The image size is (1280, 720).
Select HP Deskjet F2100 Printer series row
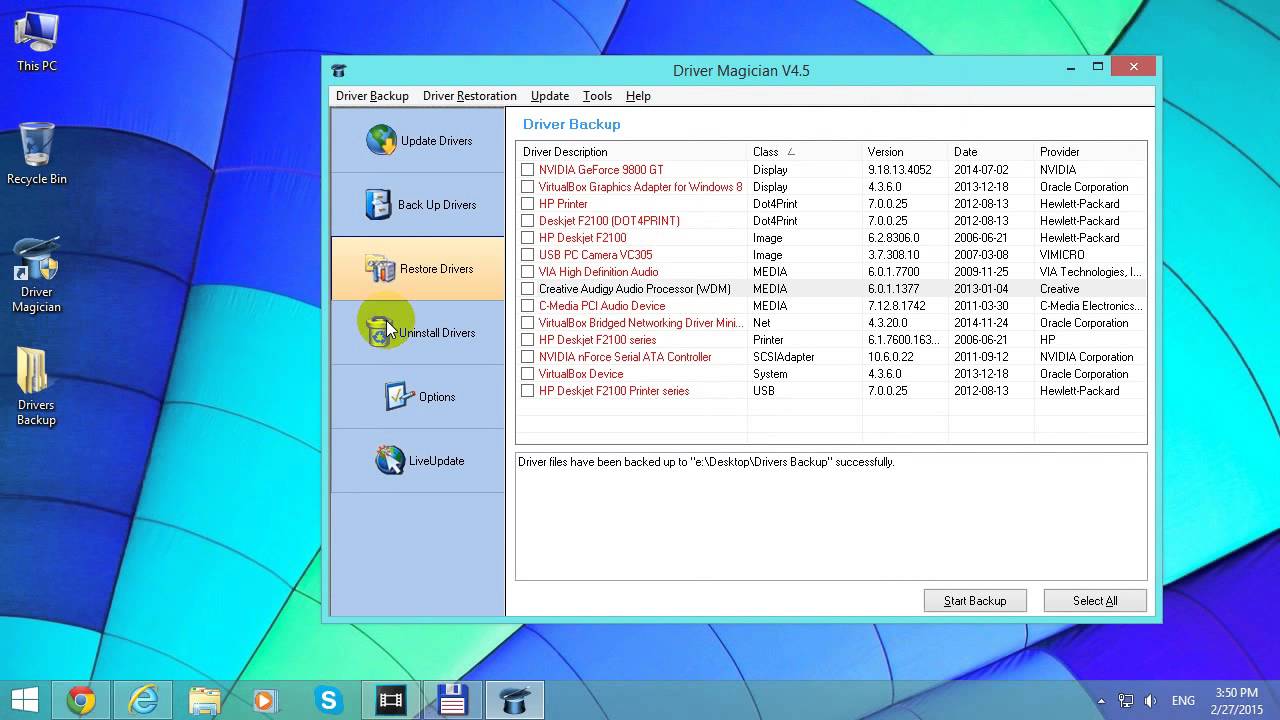coord(831,391)
